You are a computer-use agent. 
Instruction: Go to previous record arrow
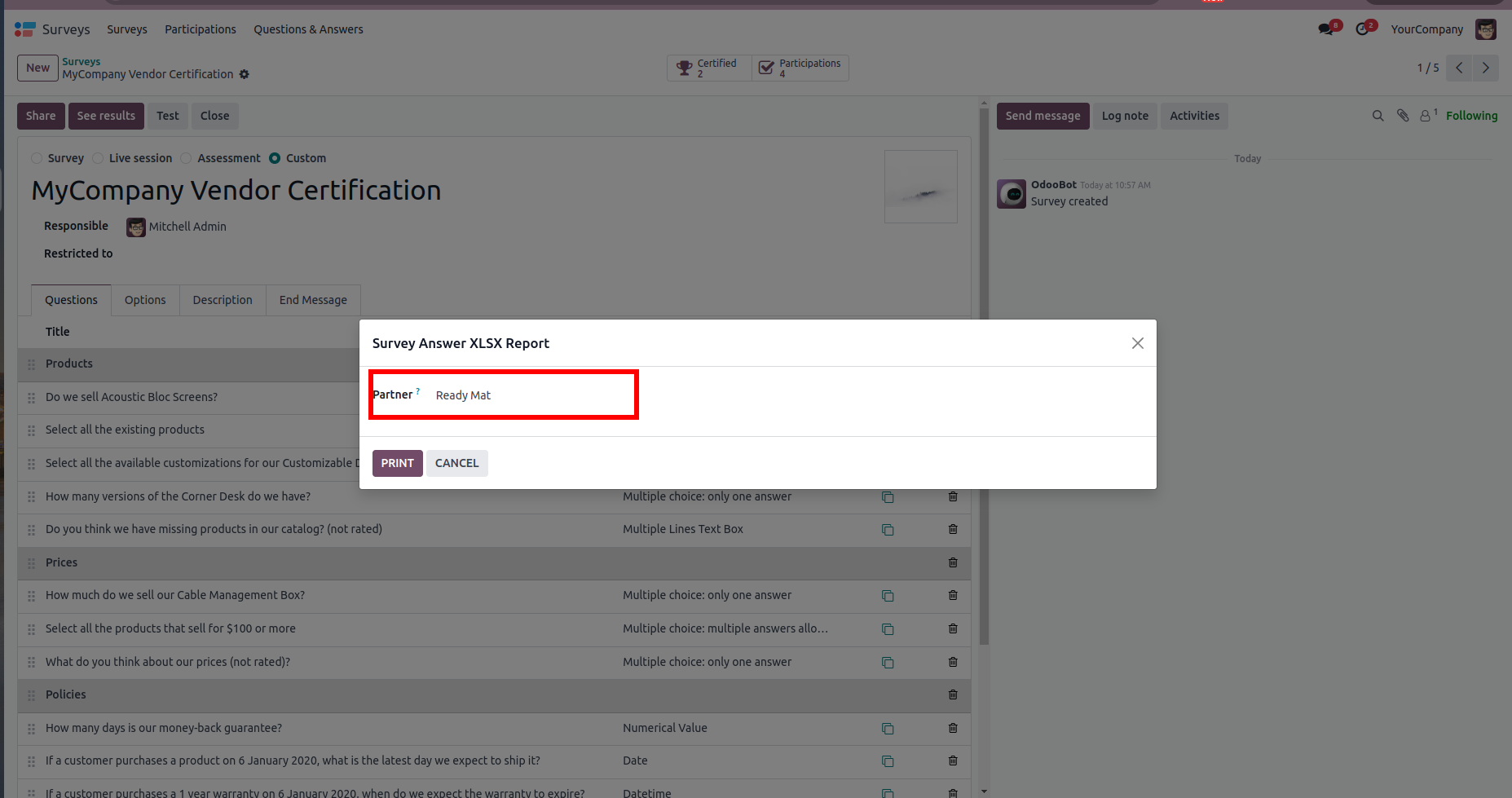click(1460, 68)
